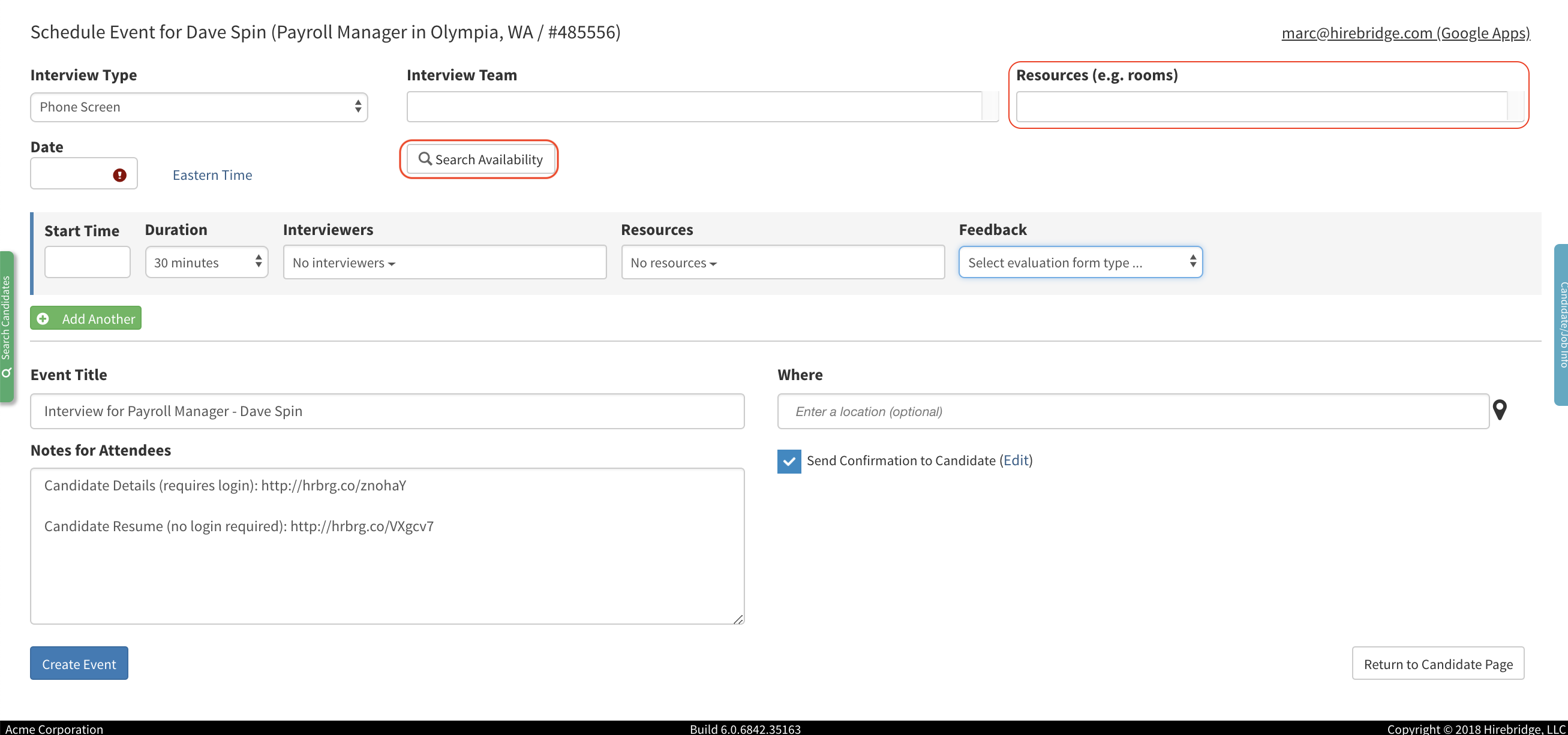Open the No resources dropdown

[x=672, y=263]
